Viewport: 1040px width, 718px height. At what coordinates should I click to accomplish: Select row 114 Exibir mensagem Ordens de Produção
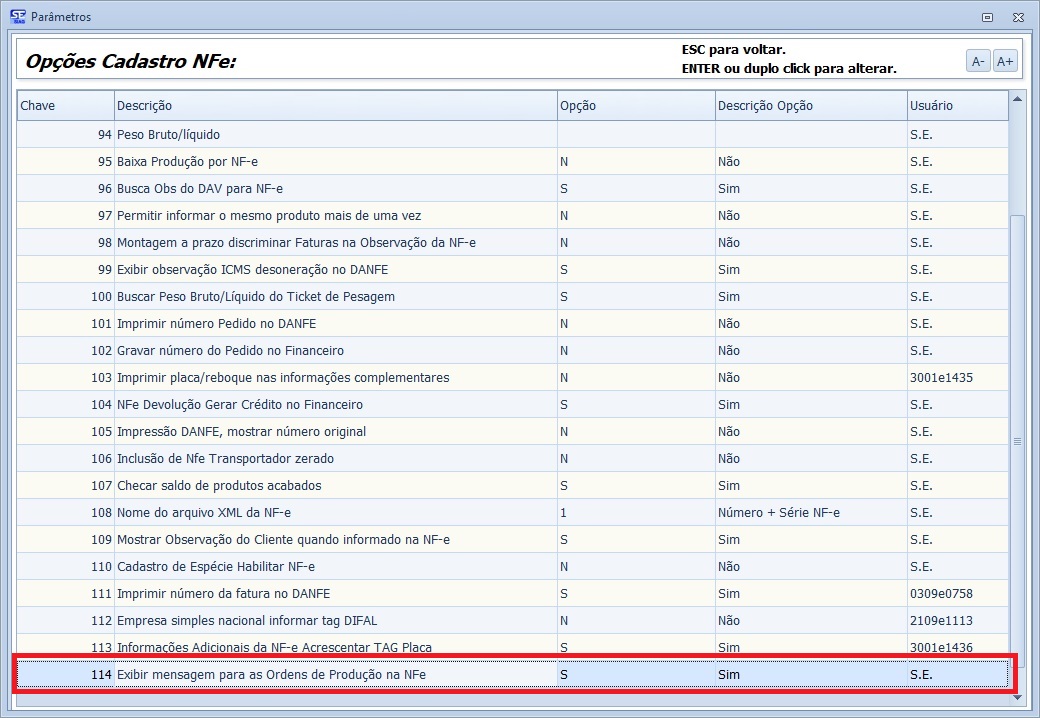point(270,675)
